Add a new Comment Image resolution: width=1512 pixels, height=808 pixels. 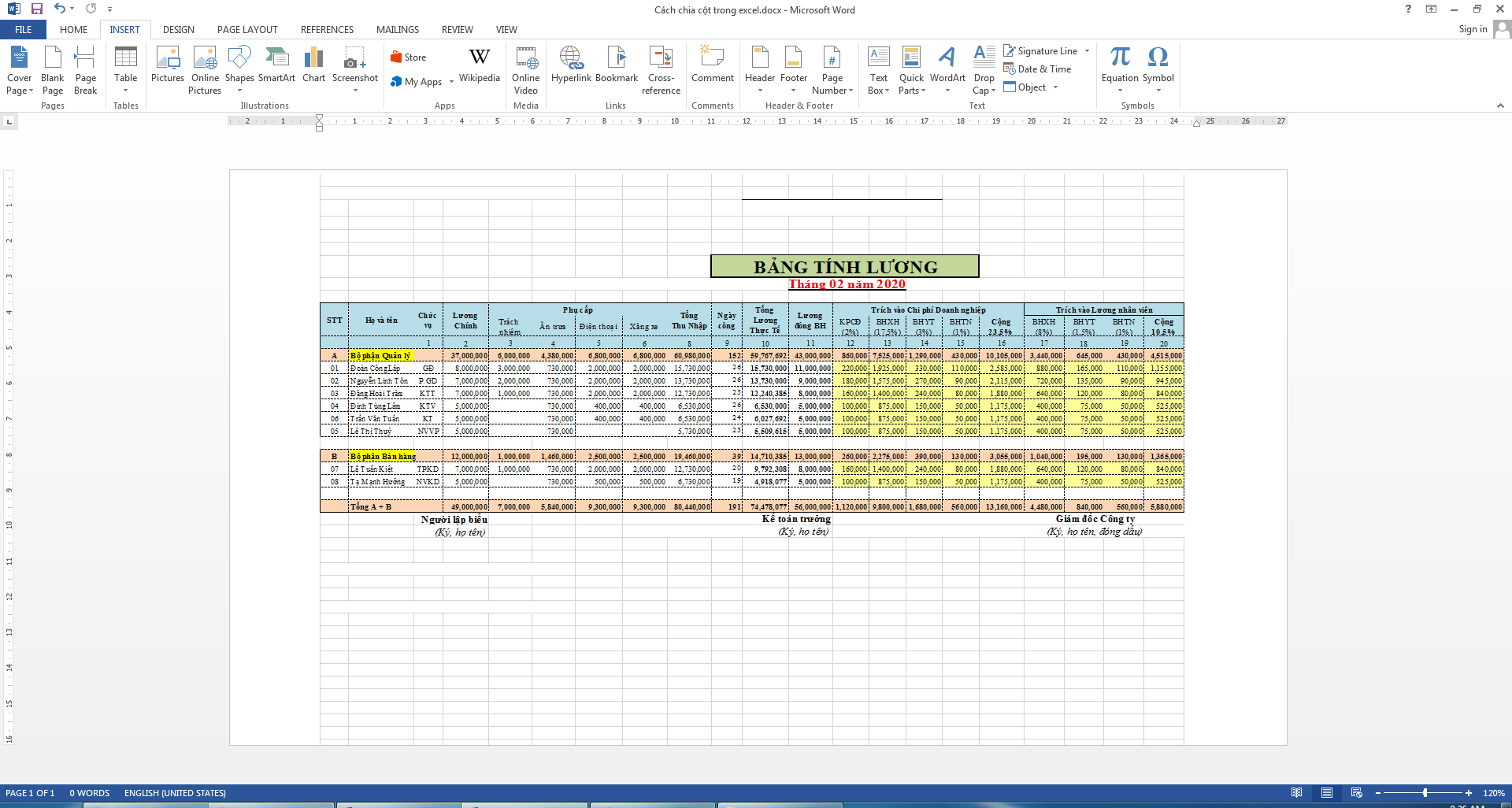713,65
